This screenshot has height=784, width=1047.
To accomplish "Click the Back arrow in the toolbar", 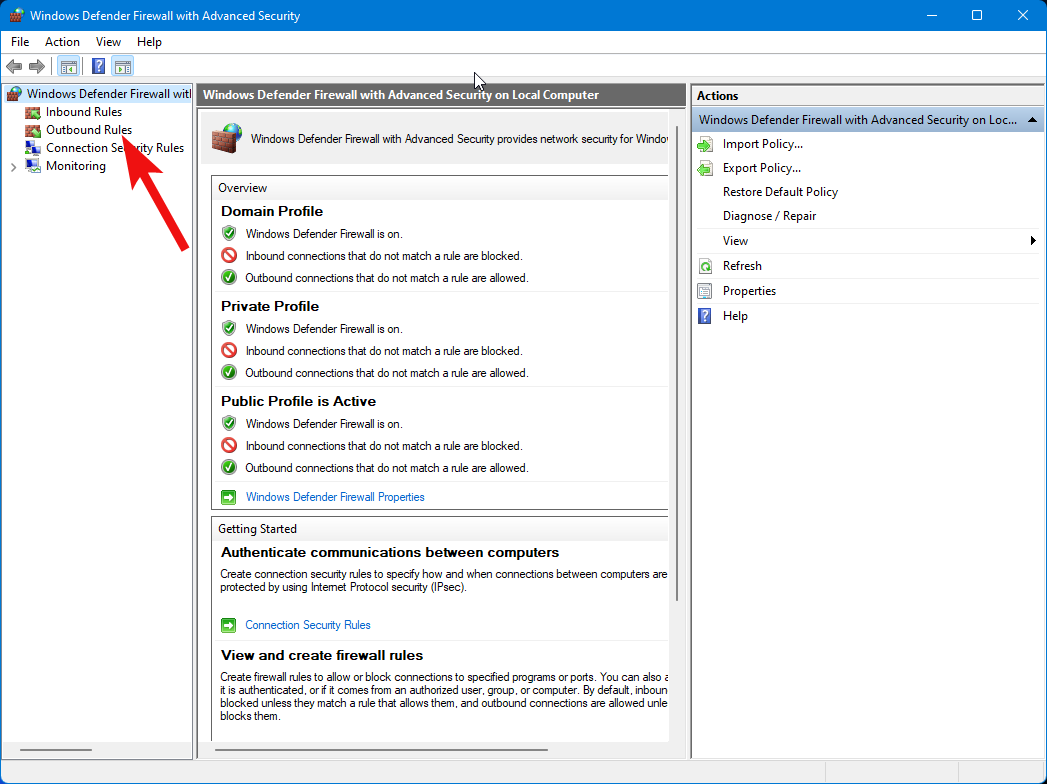I will click(14, 67).
